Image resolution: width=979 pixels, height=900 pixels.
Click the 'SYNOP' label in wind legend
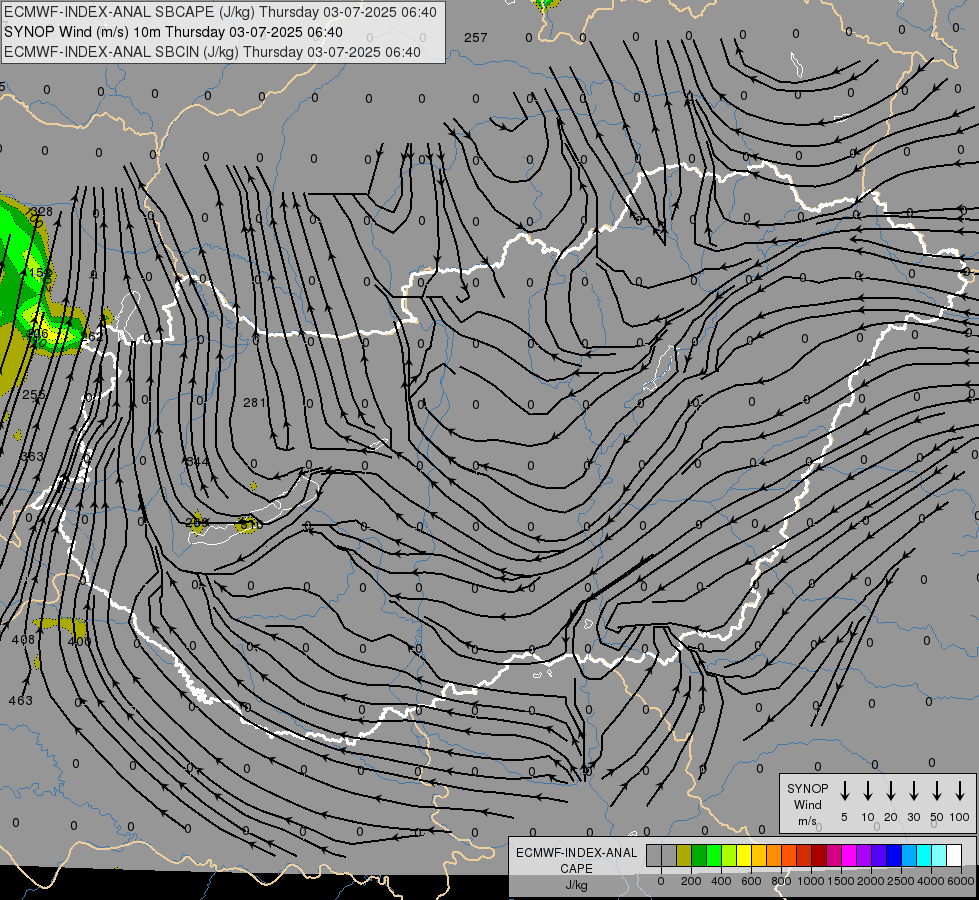[x=807, y=788]
